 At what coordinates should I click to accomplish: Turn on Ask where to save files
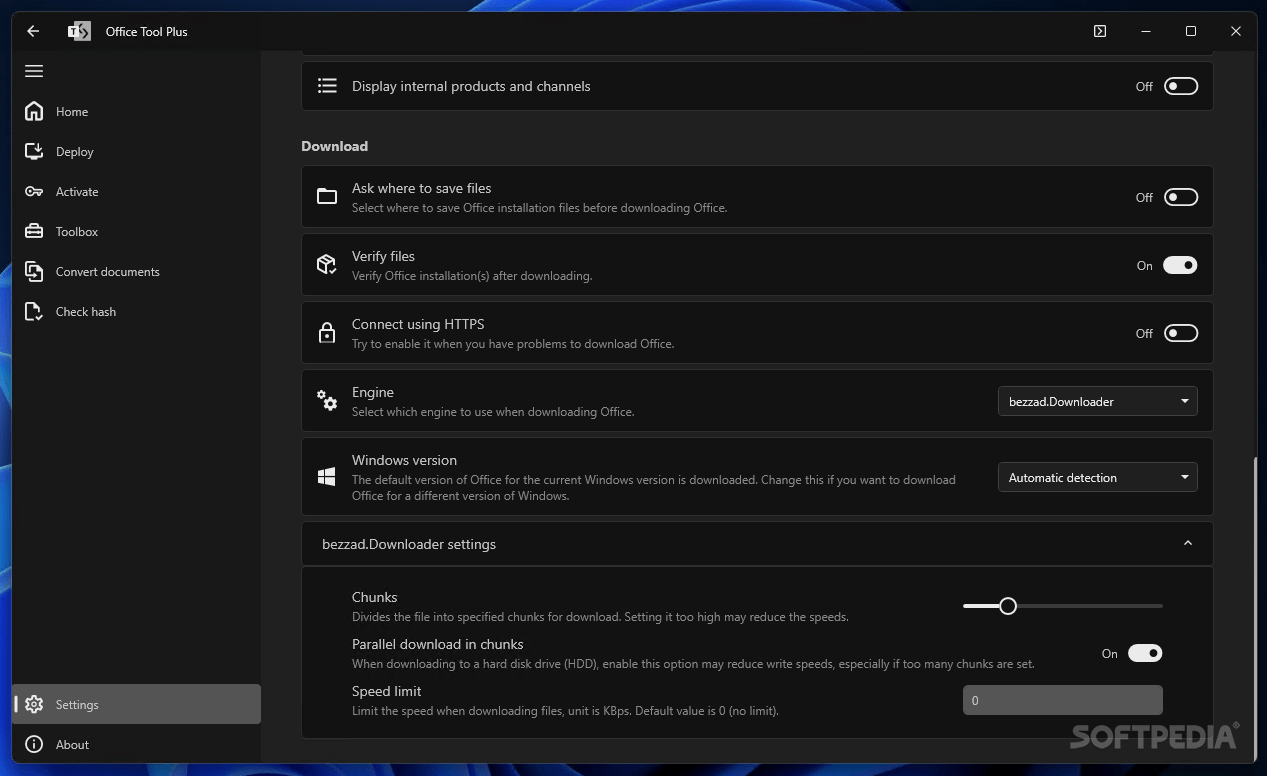pos(1180,197)
